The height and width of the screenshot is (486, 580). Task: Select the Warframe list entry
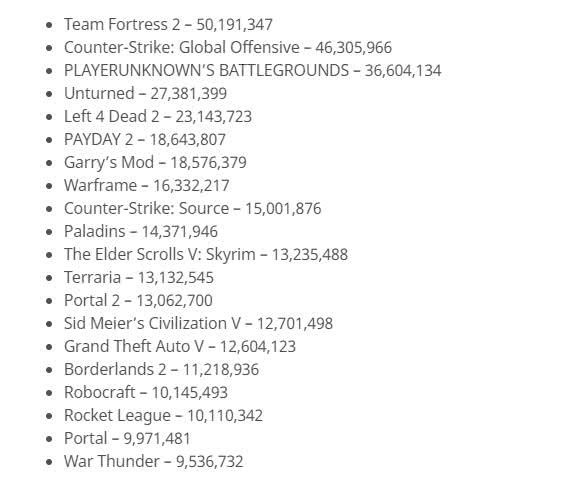click(147, 186)
